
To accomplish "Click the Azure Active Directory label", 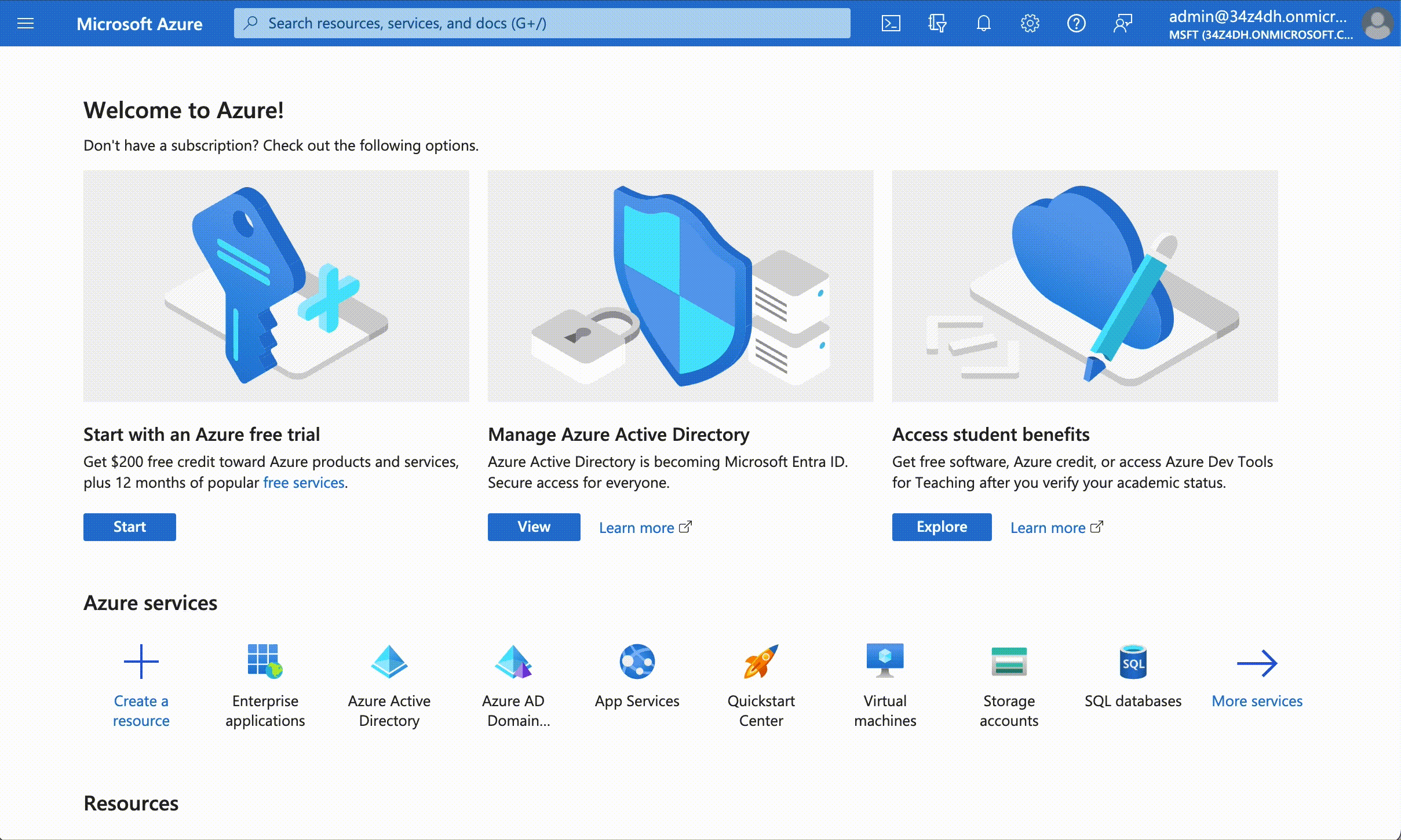I will [389, 711].
